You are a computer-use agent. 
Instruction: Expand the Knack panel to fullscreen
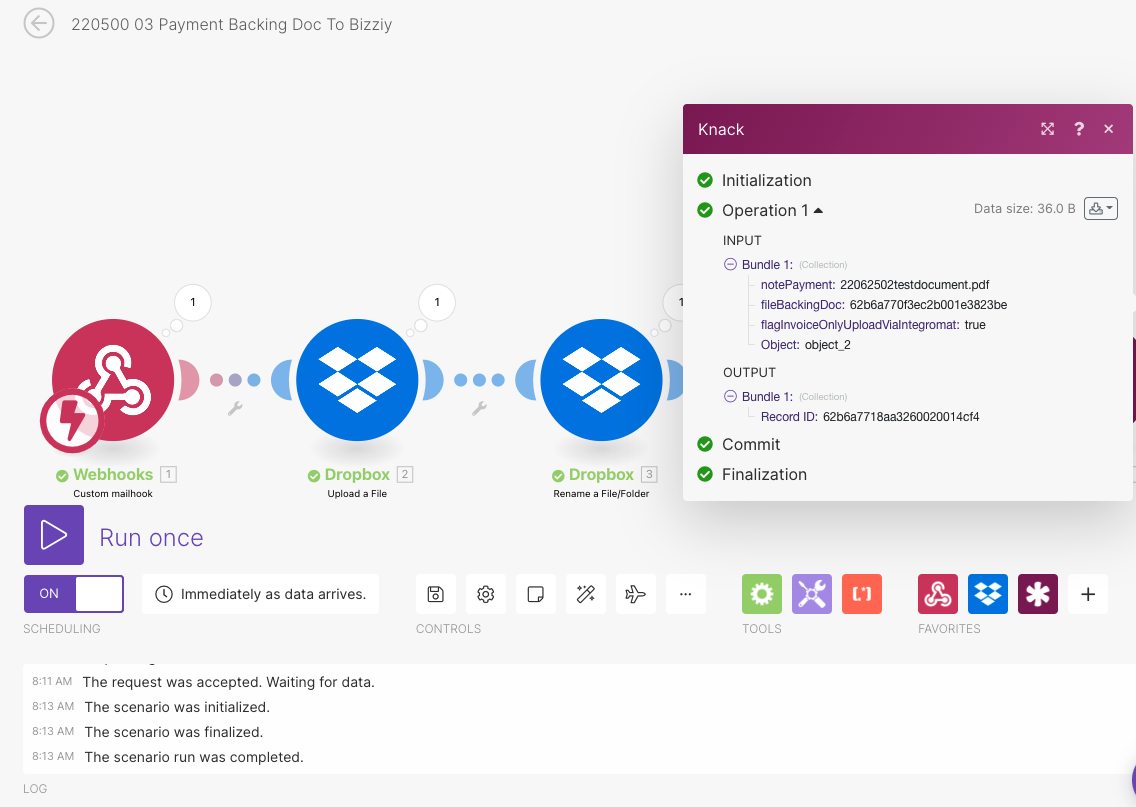click(x=1048, y=129)
